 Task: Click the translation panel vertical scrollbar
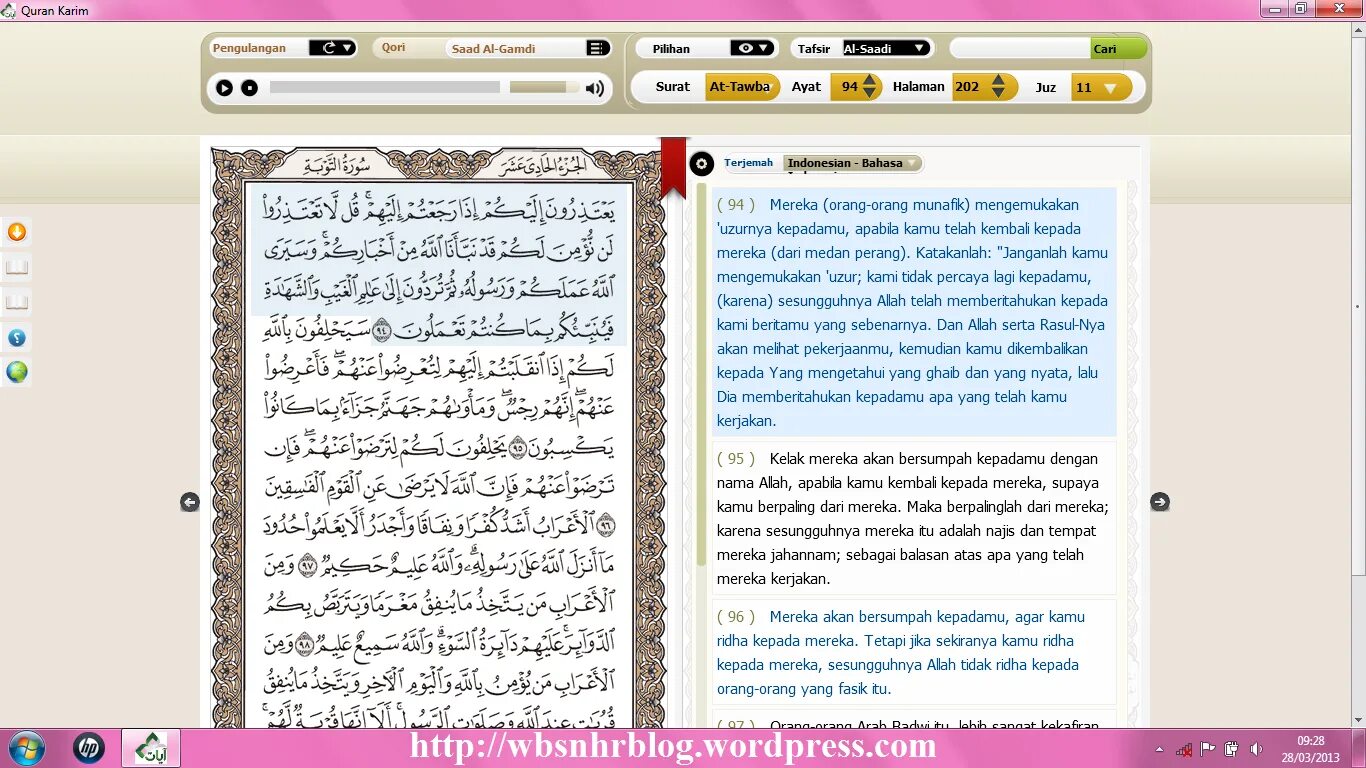click(702, 373)
